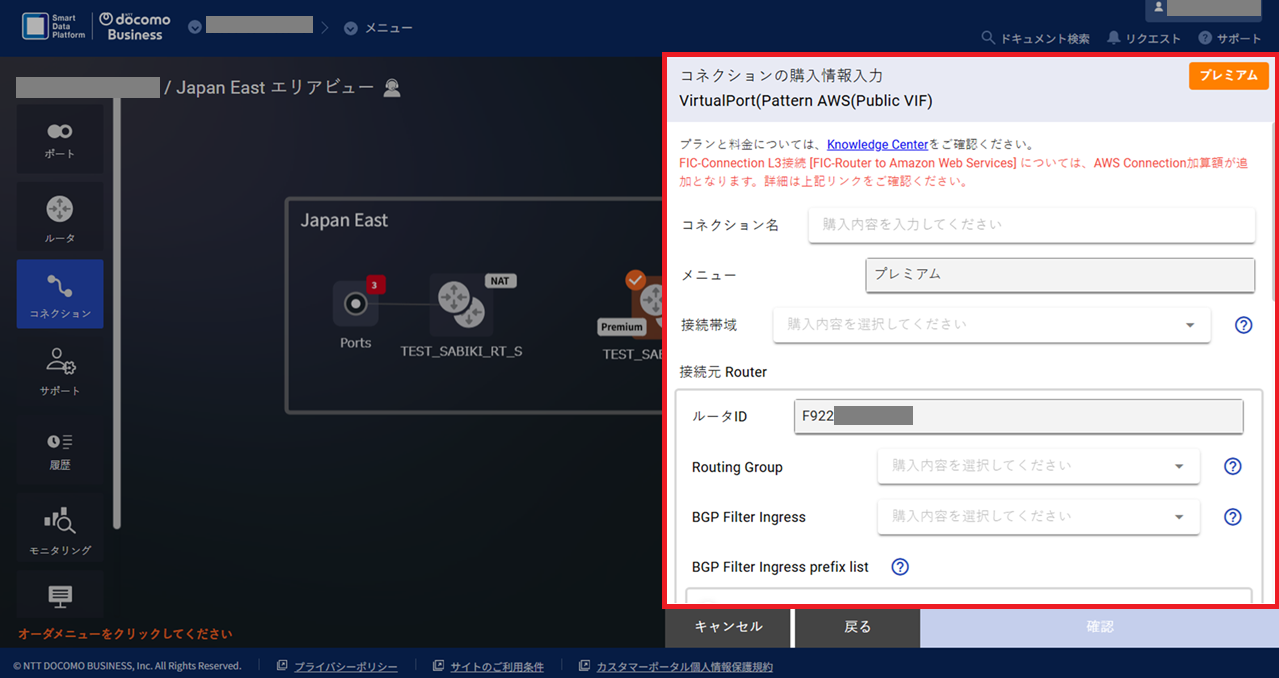
Task: Open the 履歴 (History) sidebar icon
Action: [59, 449]
